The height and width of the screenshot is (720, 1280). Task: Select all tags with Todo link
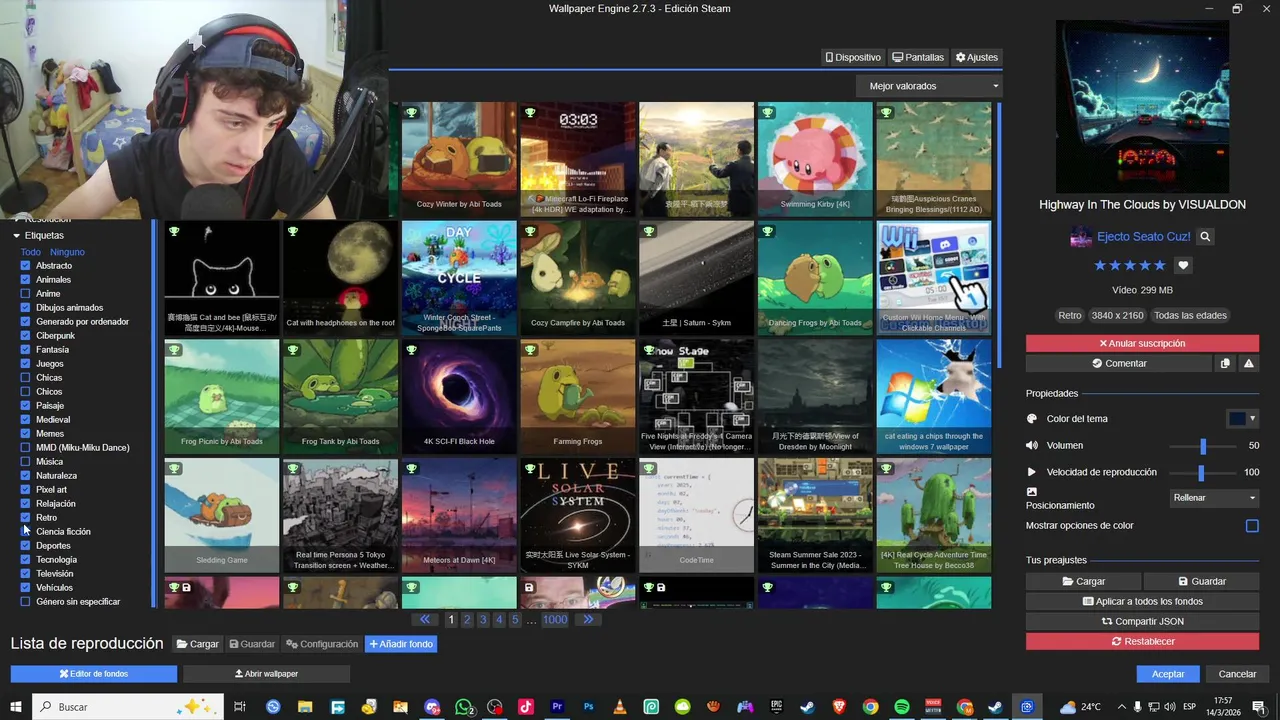point(31,252)
